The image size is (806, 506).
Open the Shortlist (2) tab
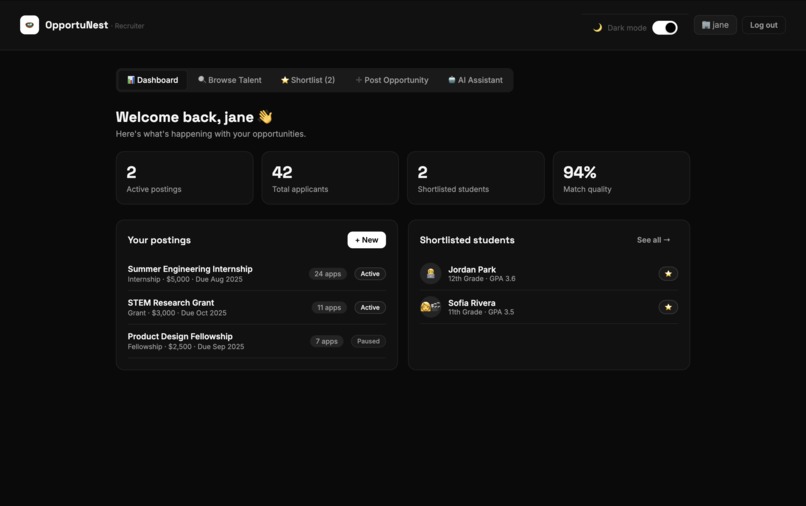tap(308, 80)
